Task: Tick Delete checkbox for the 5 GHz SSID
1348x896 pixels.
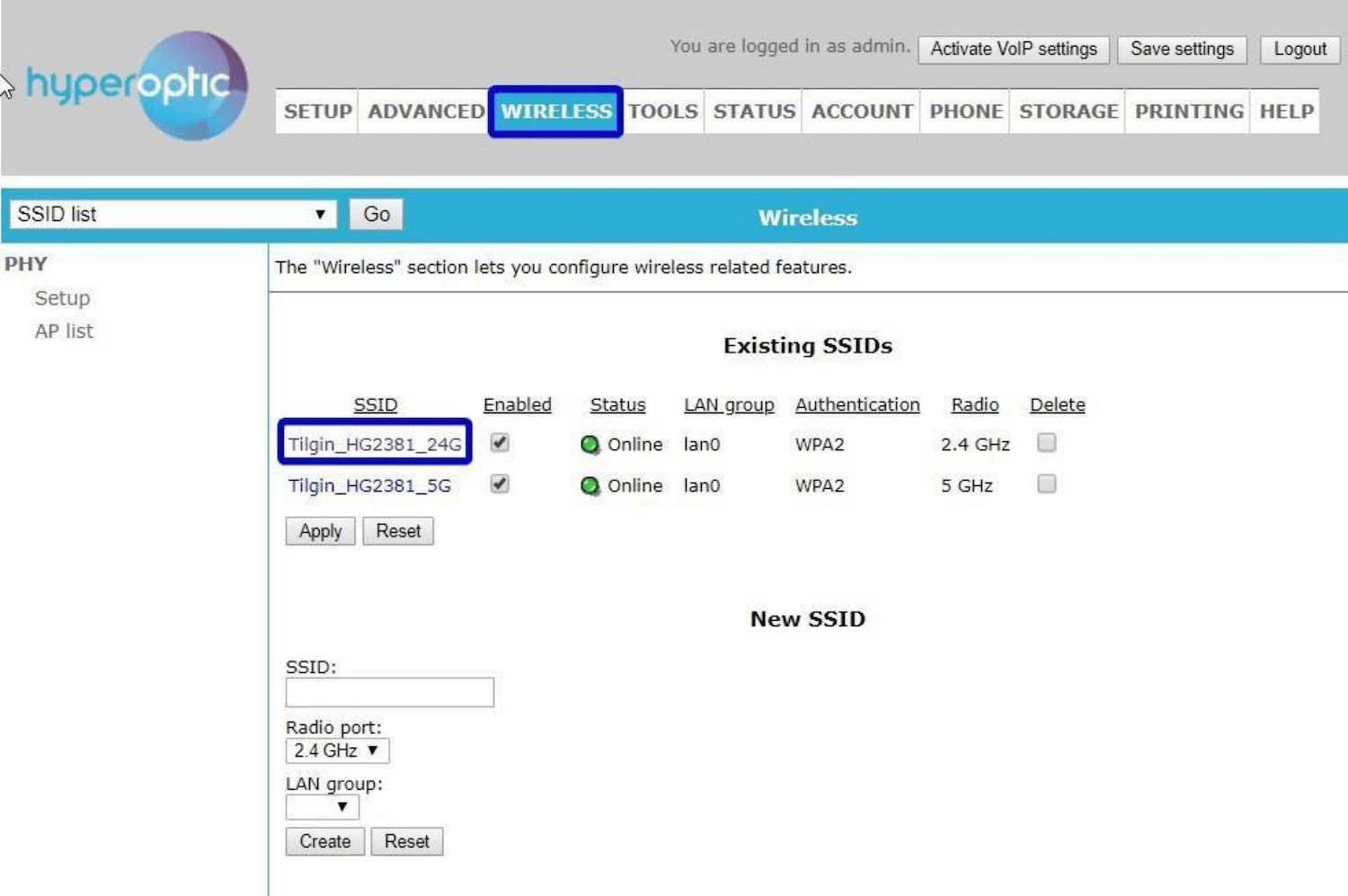Action: (1046, 483)
